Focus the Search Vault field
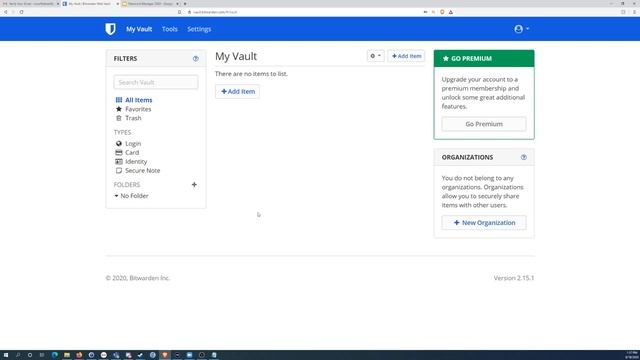640x360 pixels. [x=156, y=82]
